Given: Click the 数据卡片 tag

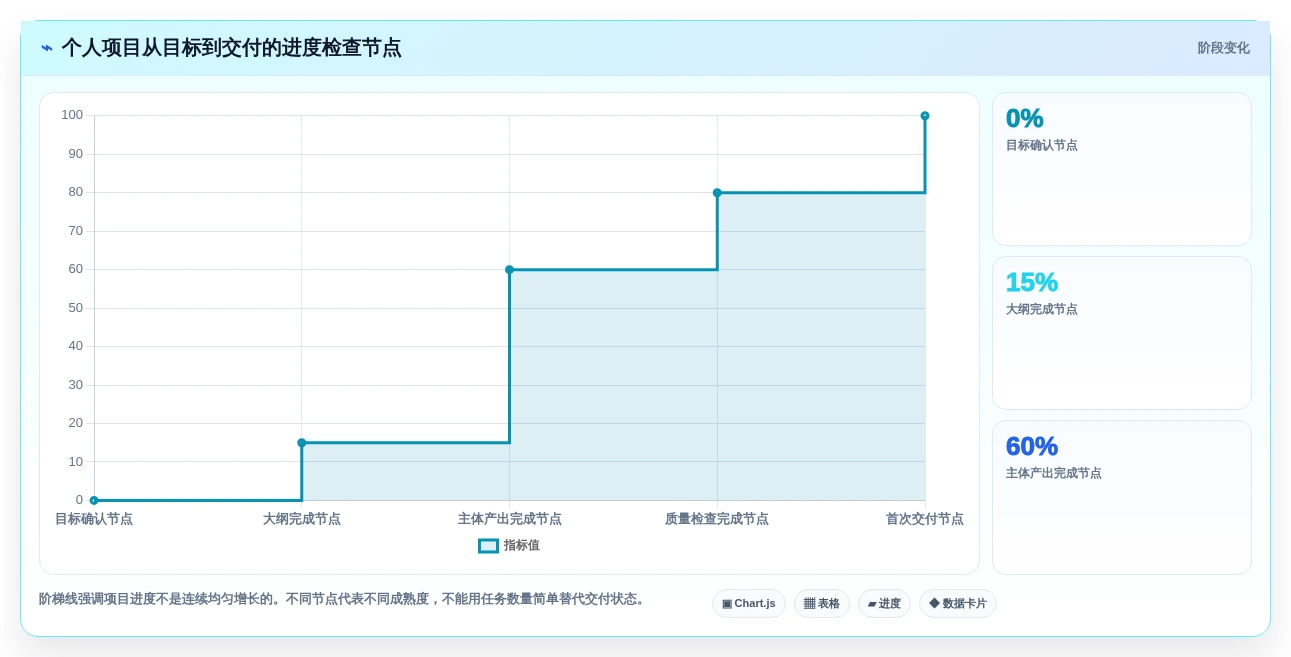Looking at the screenshot, I should point(958,604).
